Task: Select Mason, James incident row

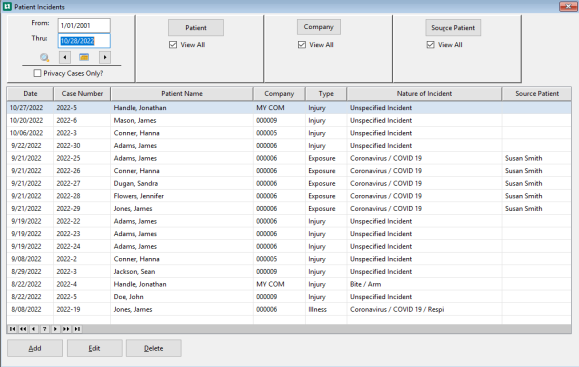Action: (x=289, y=120)
